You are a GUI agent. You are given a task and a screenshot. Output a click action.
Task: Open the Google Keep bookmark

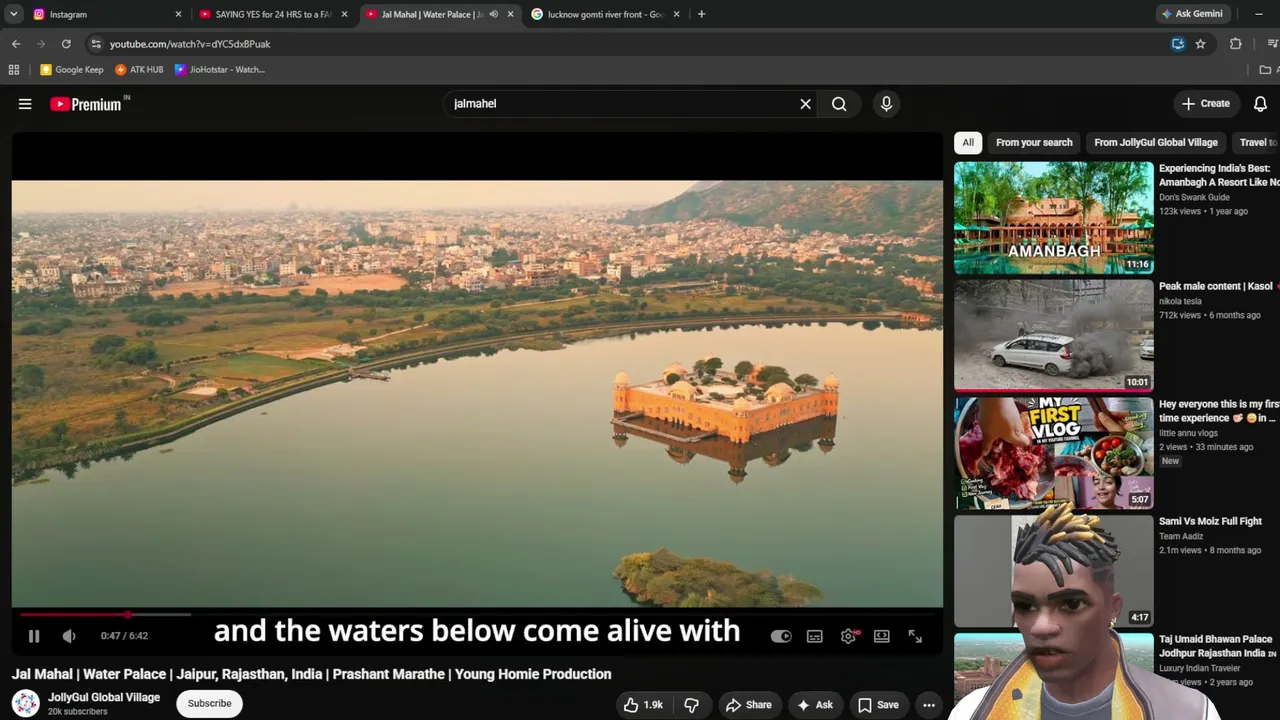pyautogui.click(x=72, y=70)
